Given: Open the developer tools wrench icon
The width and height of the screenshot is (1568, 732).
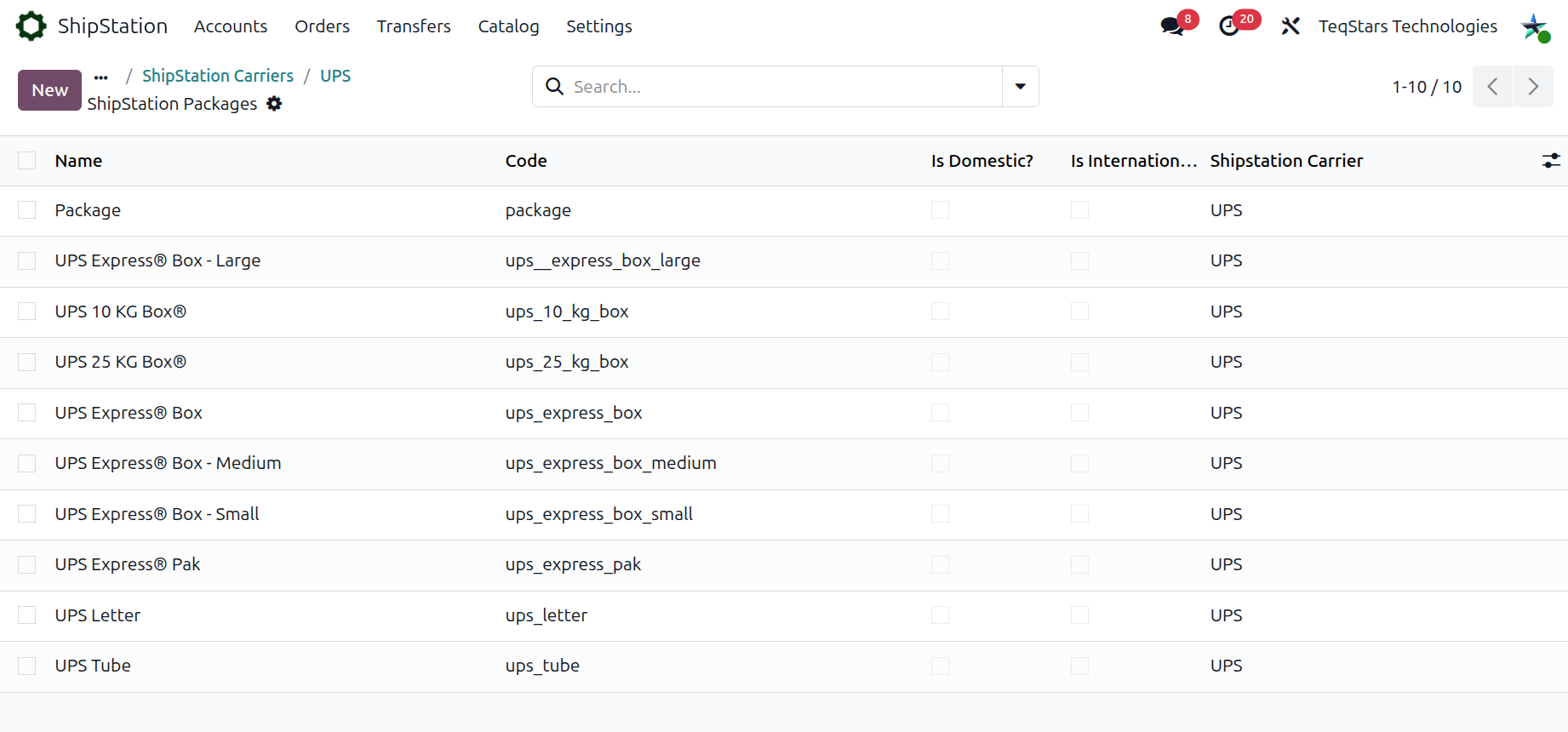Looking at the screenshot, I should 1290,26.
